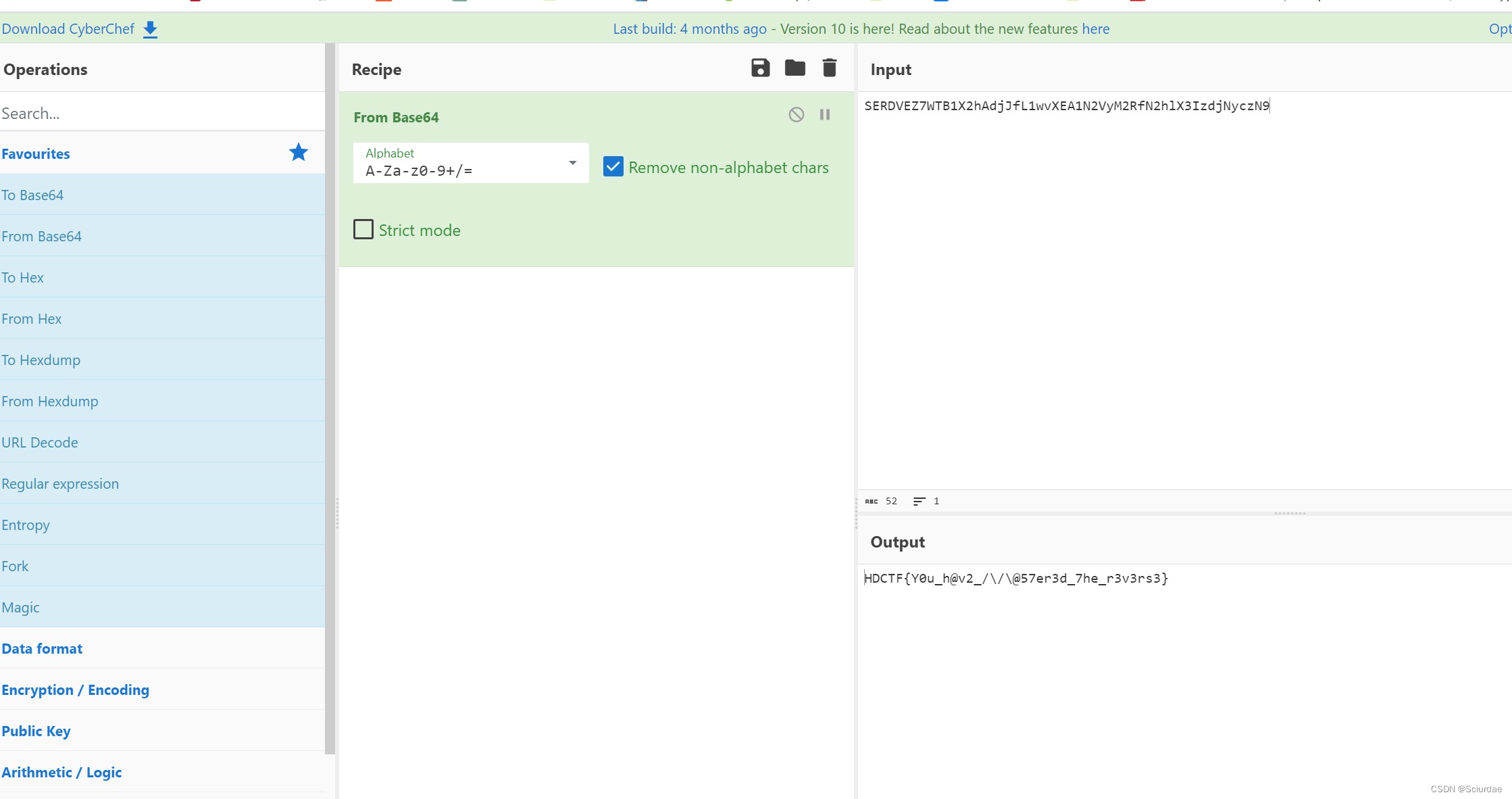Expand the Encryption / Encoding category
Viewport: 1512px width, 799px height.
point(76,689)
